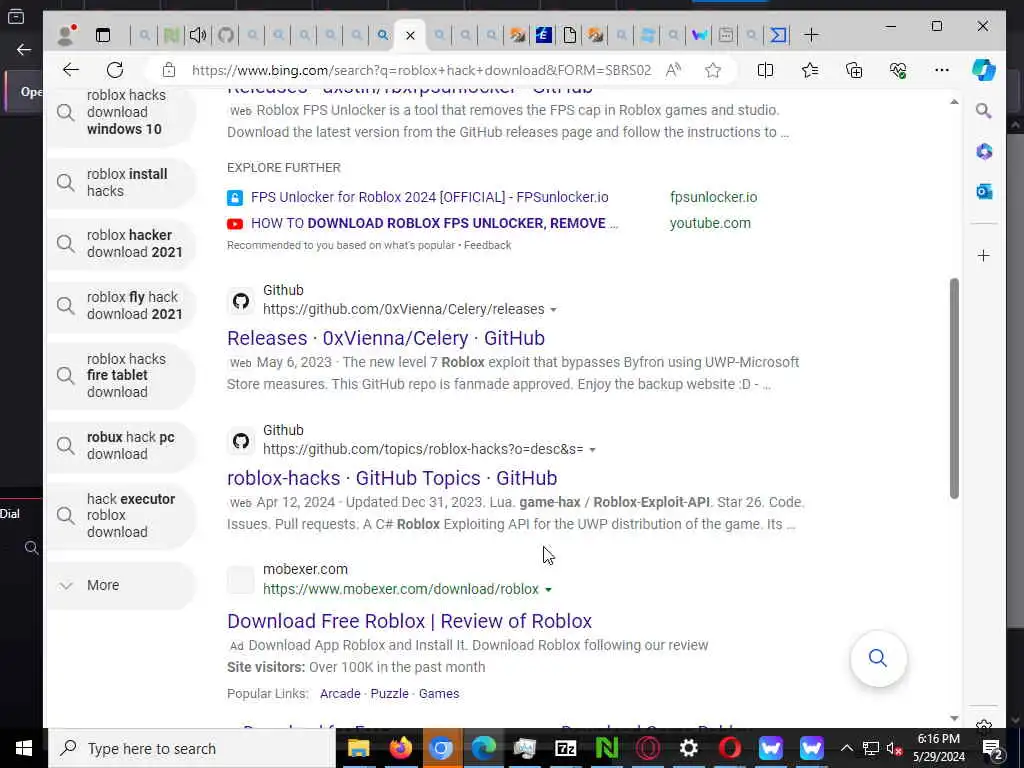View site information via the lock icon
The width and height of the screenshot is (1024, 768).
coord(168,70)
